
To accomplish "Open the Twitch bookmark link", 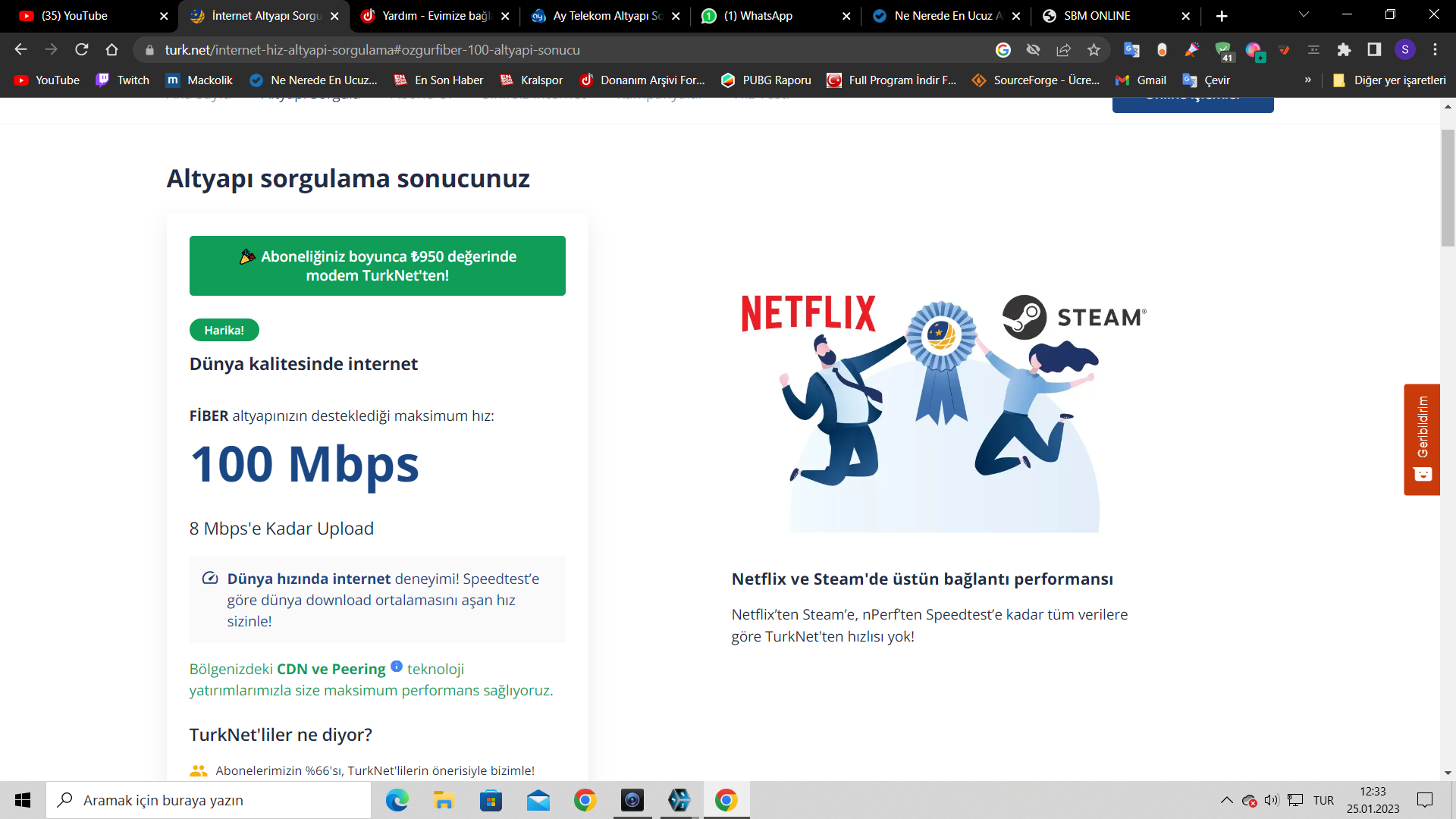I will tap(123, 80).
